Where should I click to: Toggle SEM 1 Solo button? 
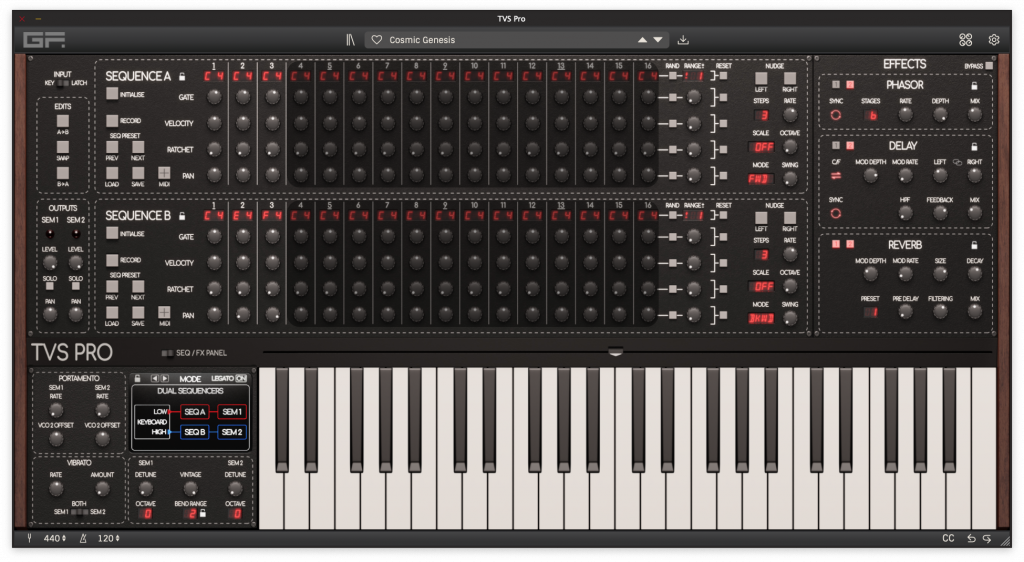pos(50,286)
